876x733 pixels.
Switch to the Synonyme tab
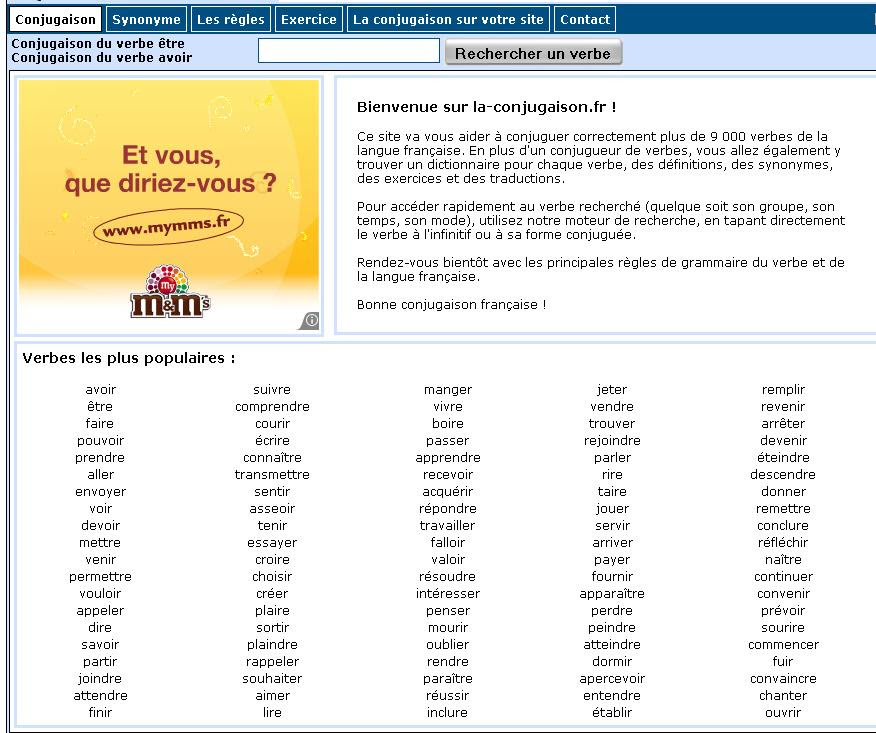tap(146, 20)
